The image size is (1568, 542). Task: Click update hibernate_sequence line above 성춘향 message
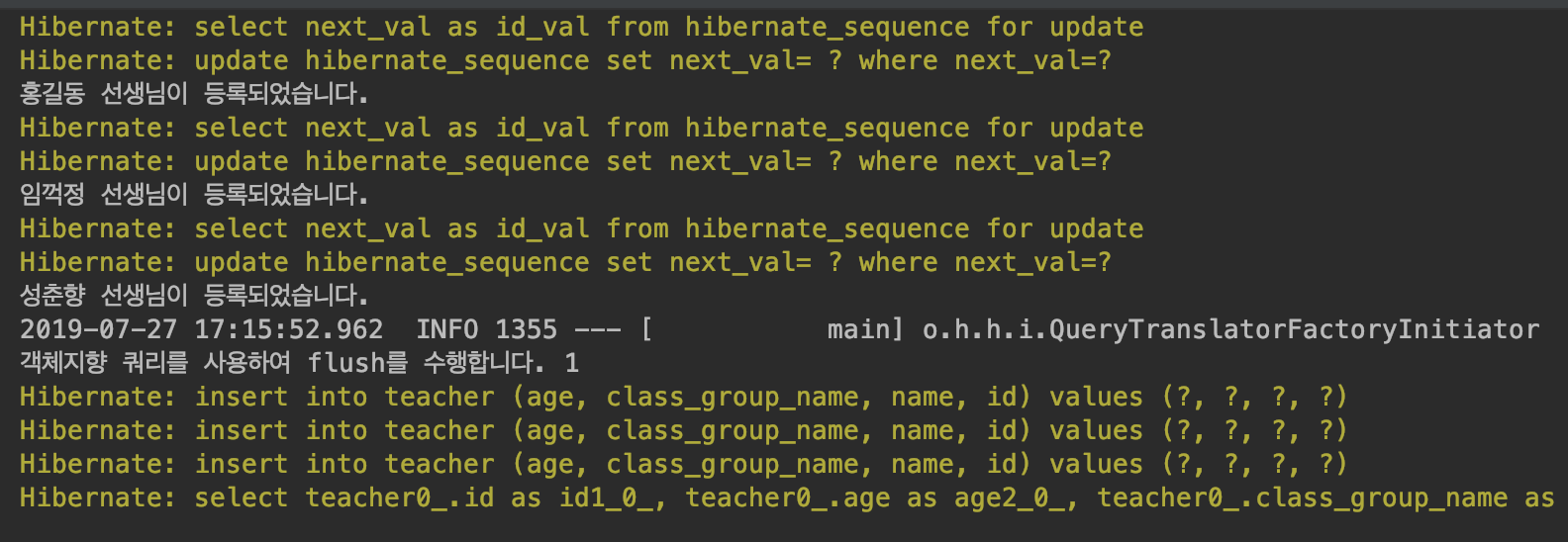pyautogui.click(x=564, y=262)
